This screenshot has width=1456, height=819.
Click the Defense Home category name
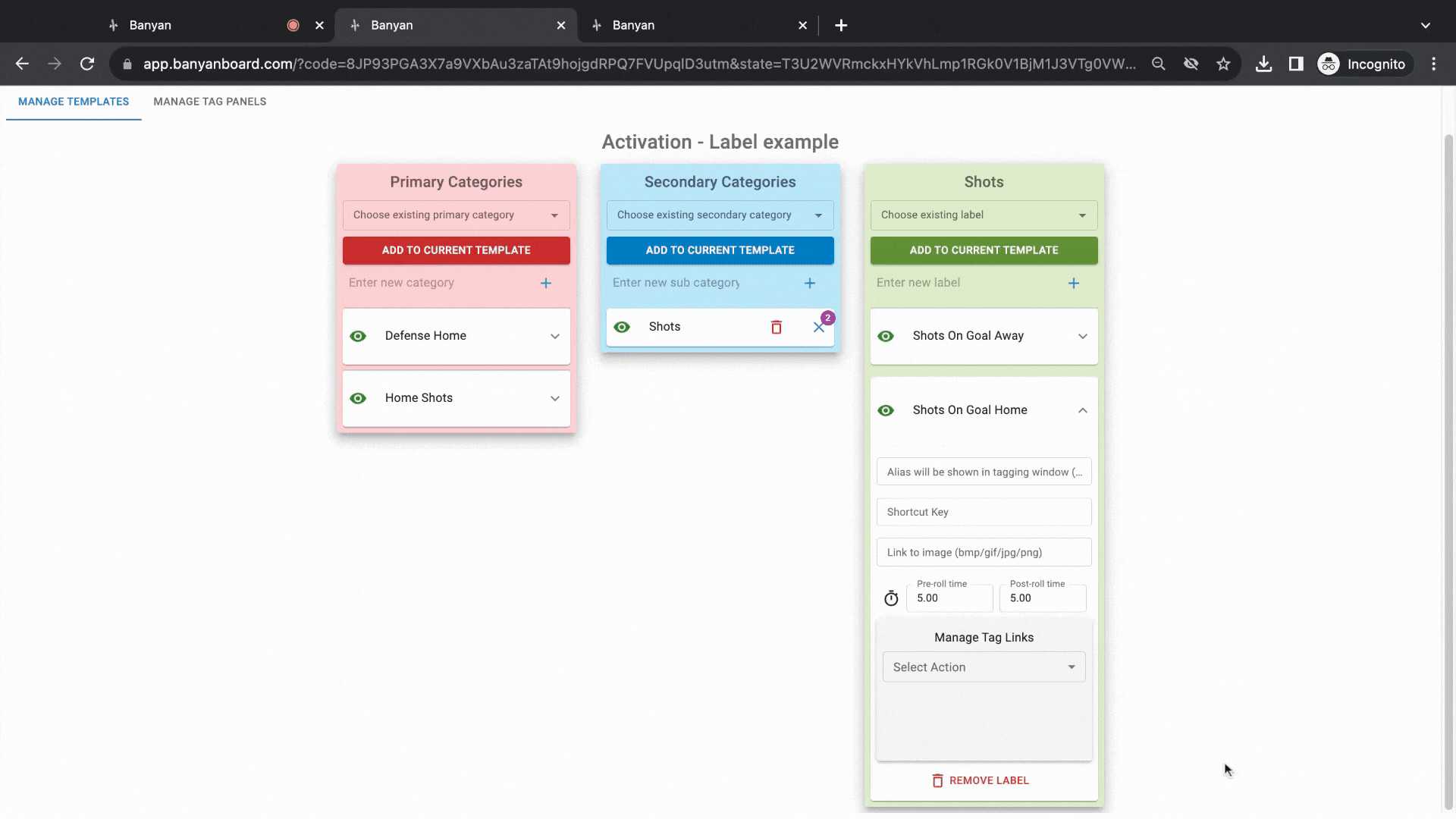point(425,336)
